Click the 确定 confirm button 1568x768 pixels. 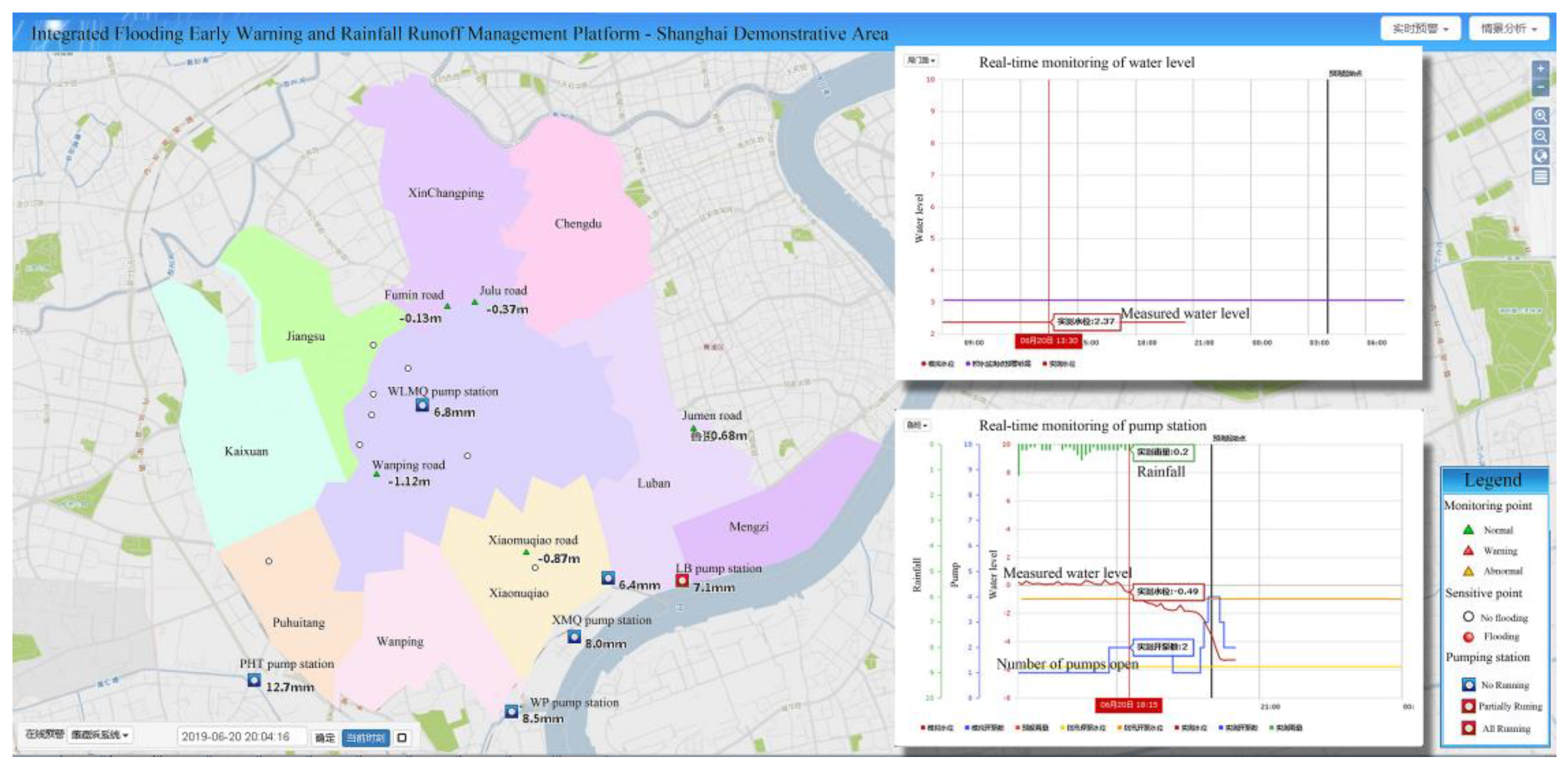pos(324,737)
